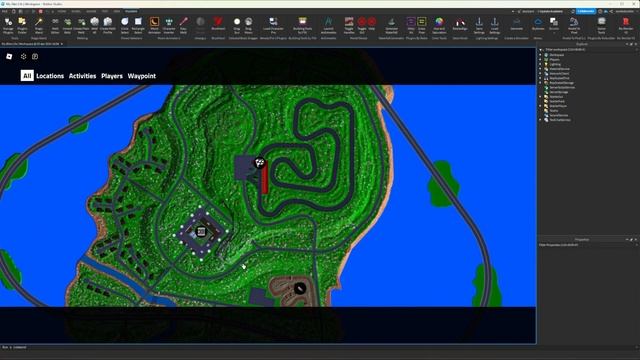
Task: Expand Workspace in the Explorer tree
Action: point(540,55)
